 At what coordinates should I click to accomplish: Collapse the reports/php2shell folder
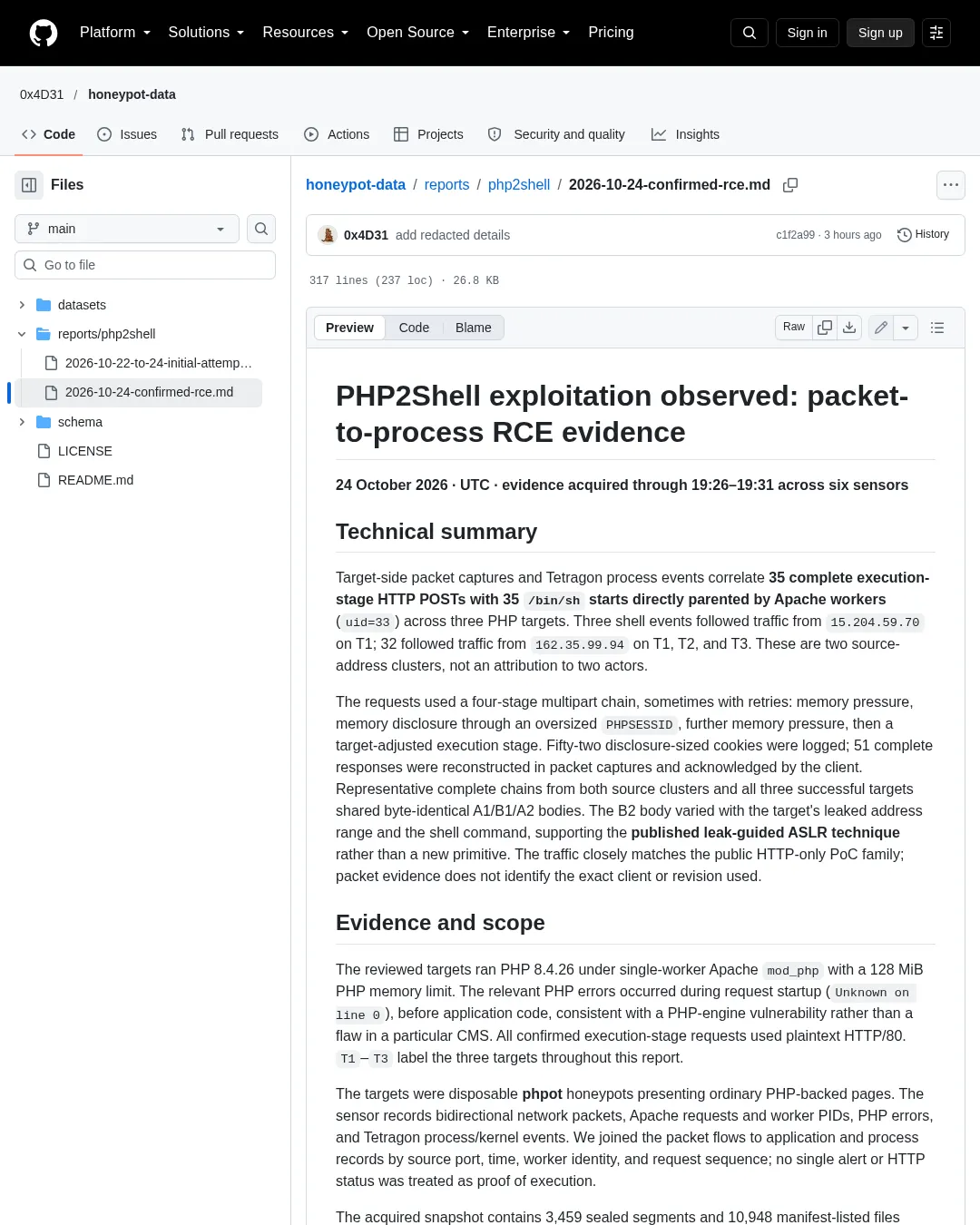(22, 334)
